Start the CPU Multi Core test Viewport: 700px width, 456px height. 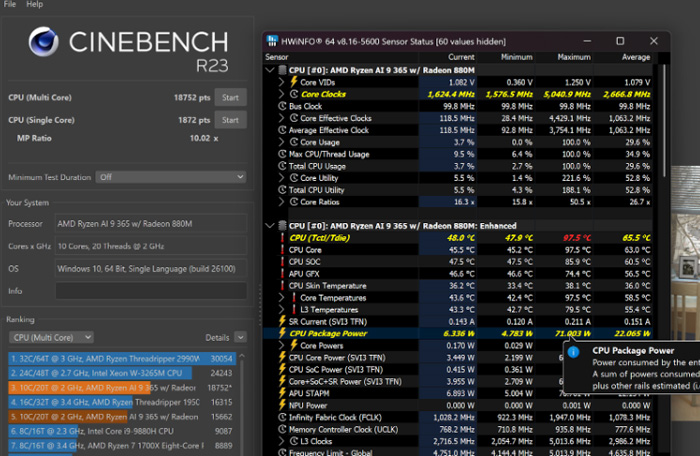point(230,97)
